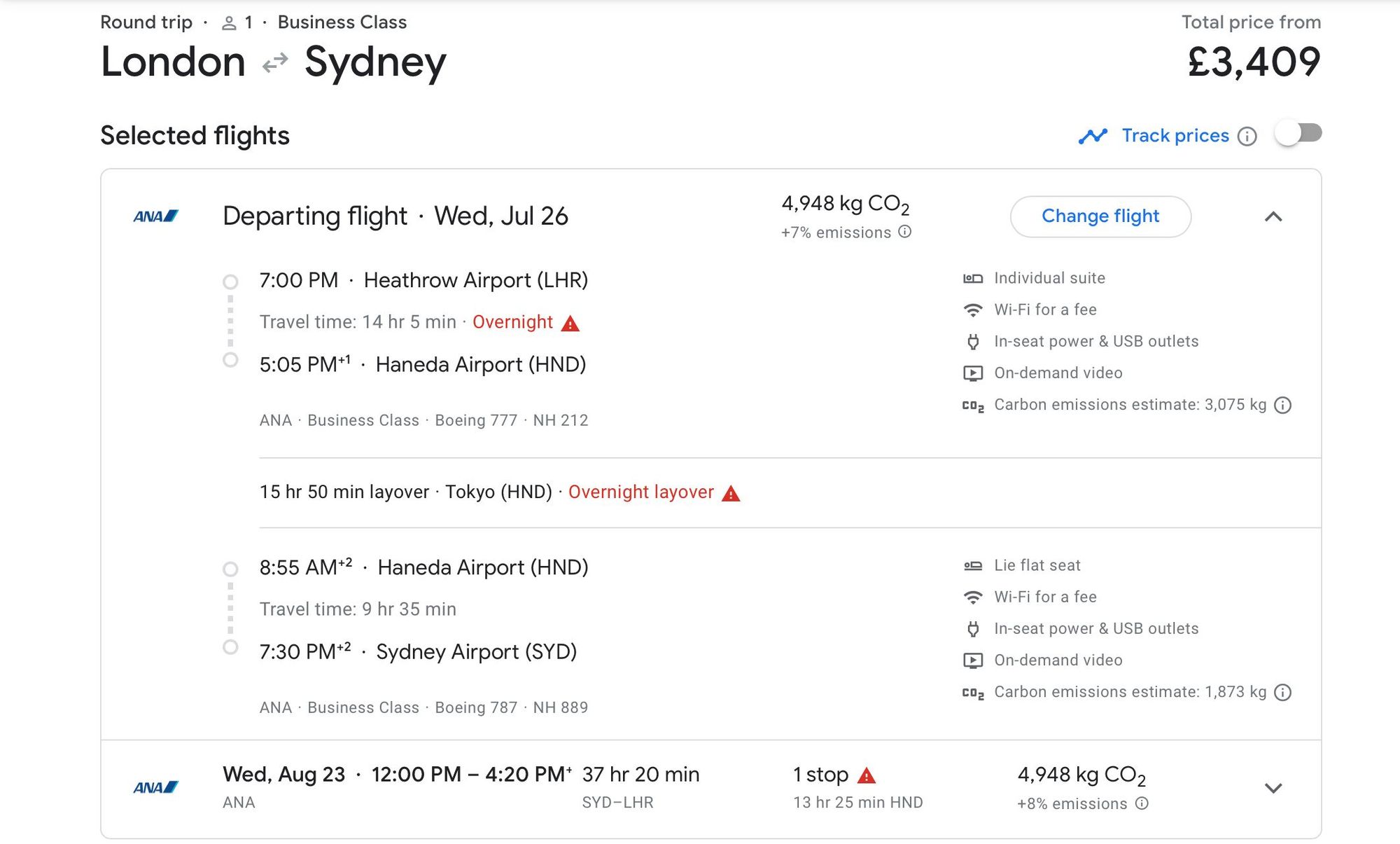
Task: Click the Departing flight Wed, Jul 26 header
Action: pos(395,216)
